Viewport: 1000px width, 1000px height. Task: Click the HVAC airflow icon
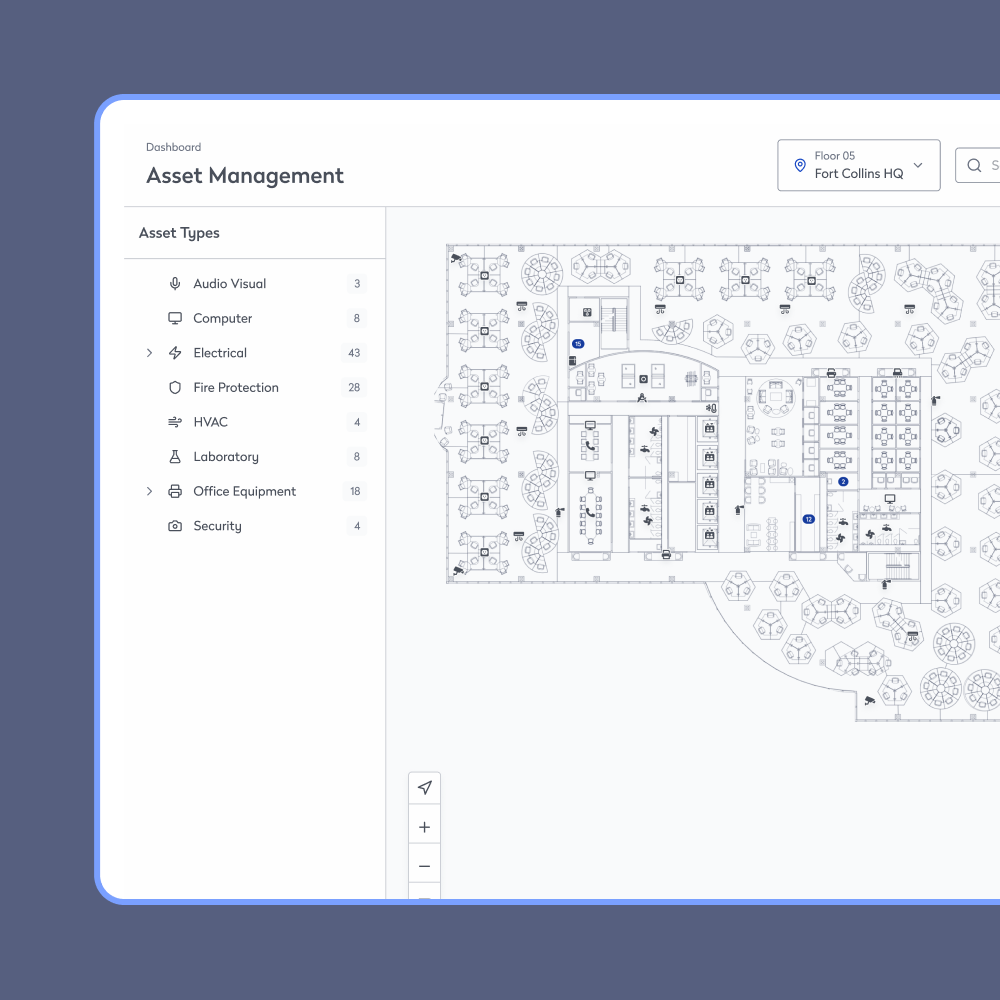click(x=175, y=422)
